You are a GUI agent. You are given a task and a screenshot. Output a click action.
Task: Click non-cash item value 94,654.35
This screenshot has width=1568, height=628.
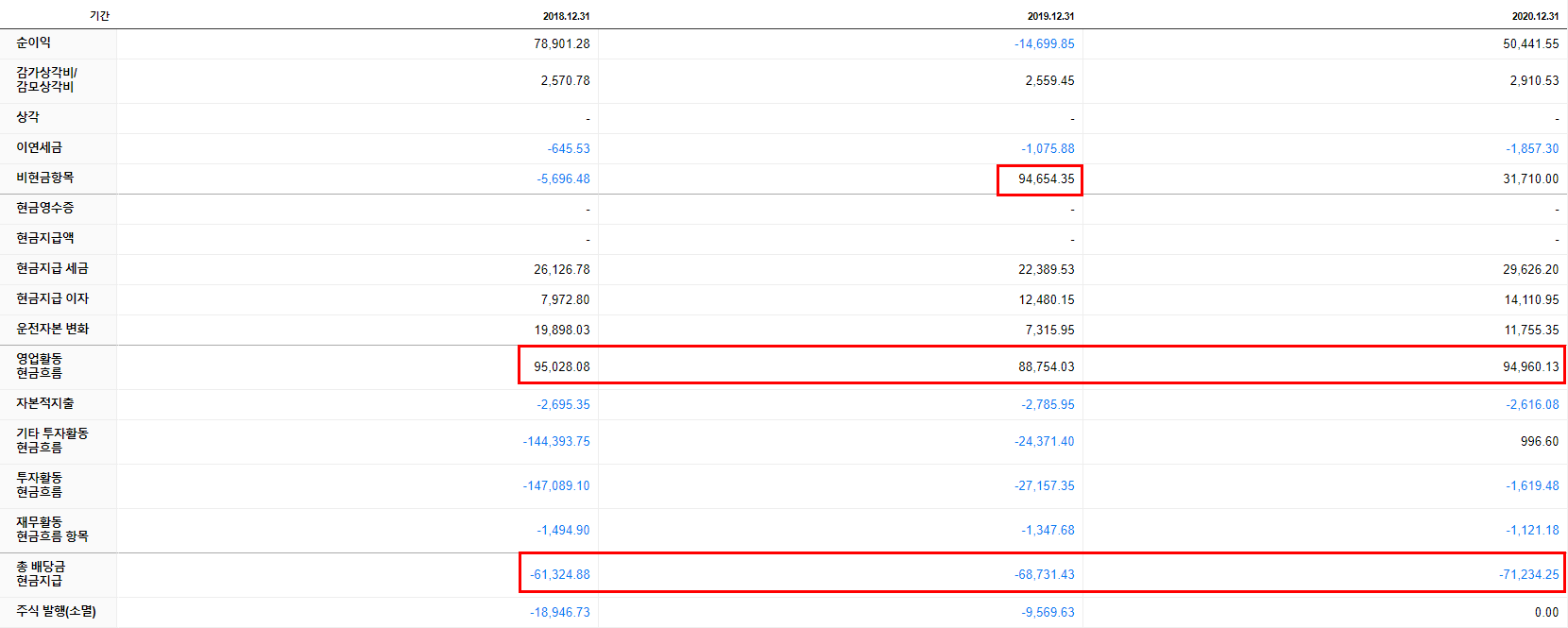(1046, 178)
